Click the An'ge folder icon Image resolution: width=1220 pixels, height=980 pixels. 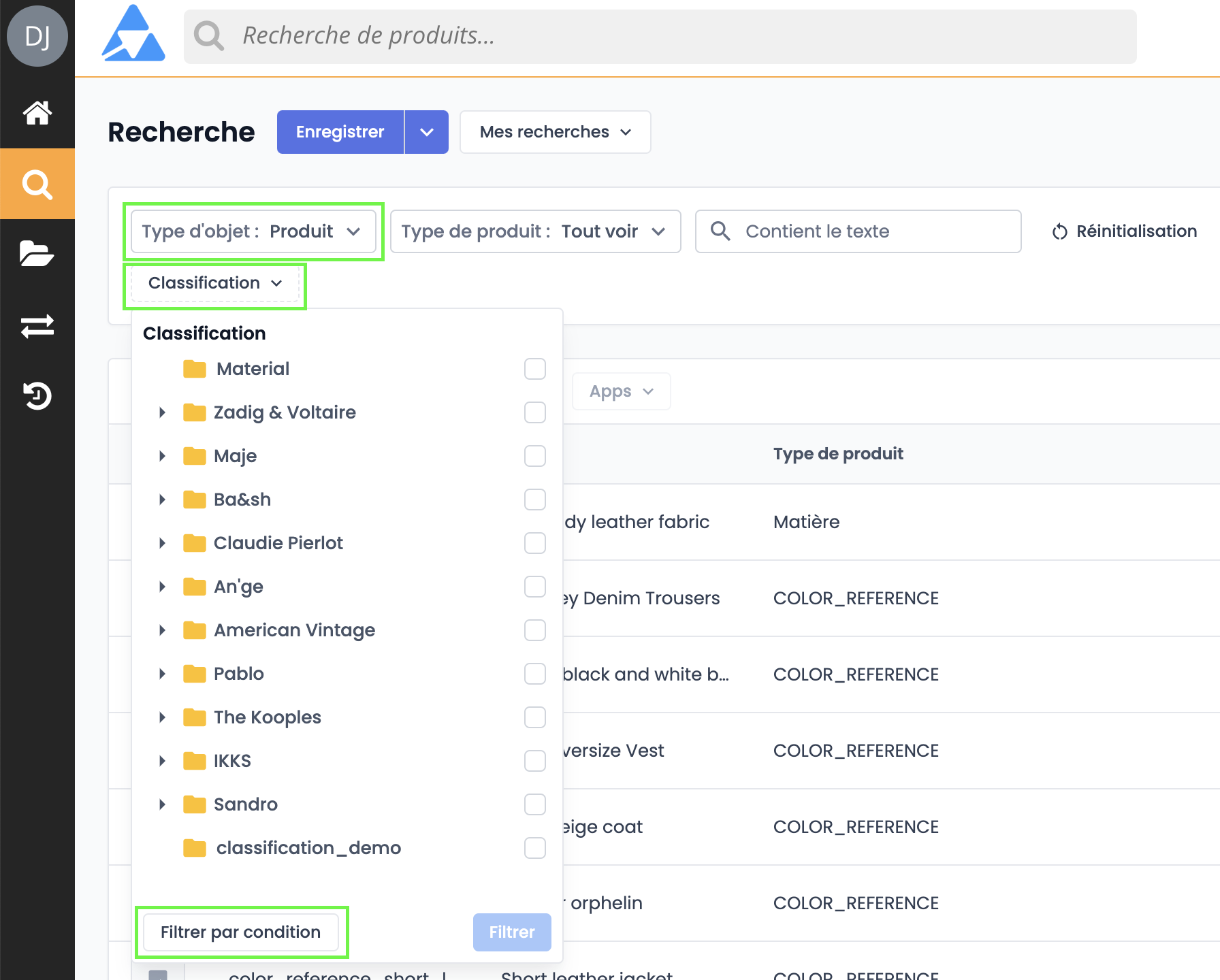[x=195, y=587]
